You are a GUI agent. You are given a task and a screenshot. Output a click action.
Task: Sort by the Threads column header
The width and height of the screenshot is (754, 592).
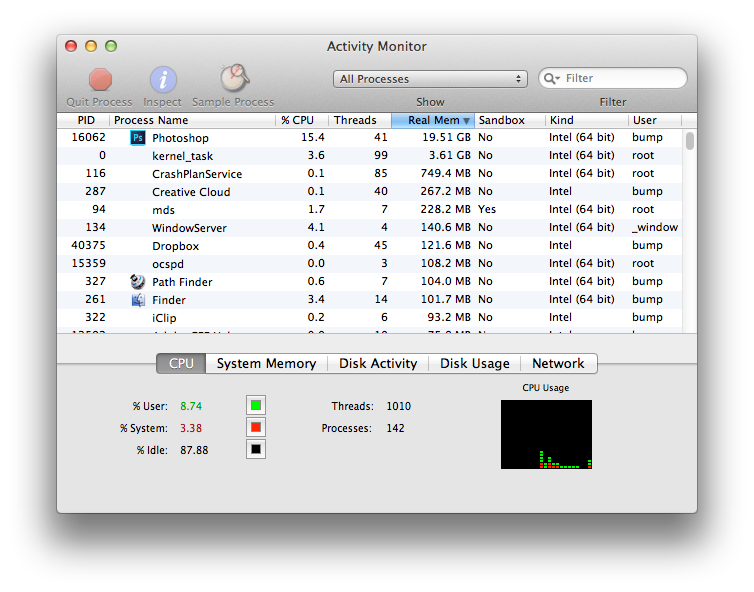pos(360,120)
